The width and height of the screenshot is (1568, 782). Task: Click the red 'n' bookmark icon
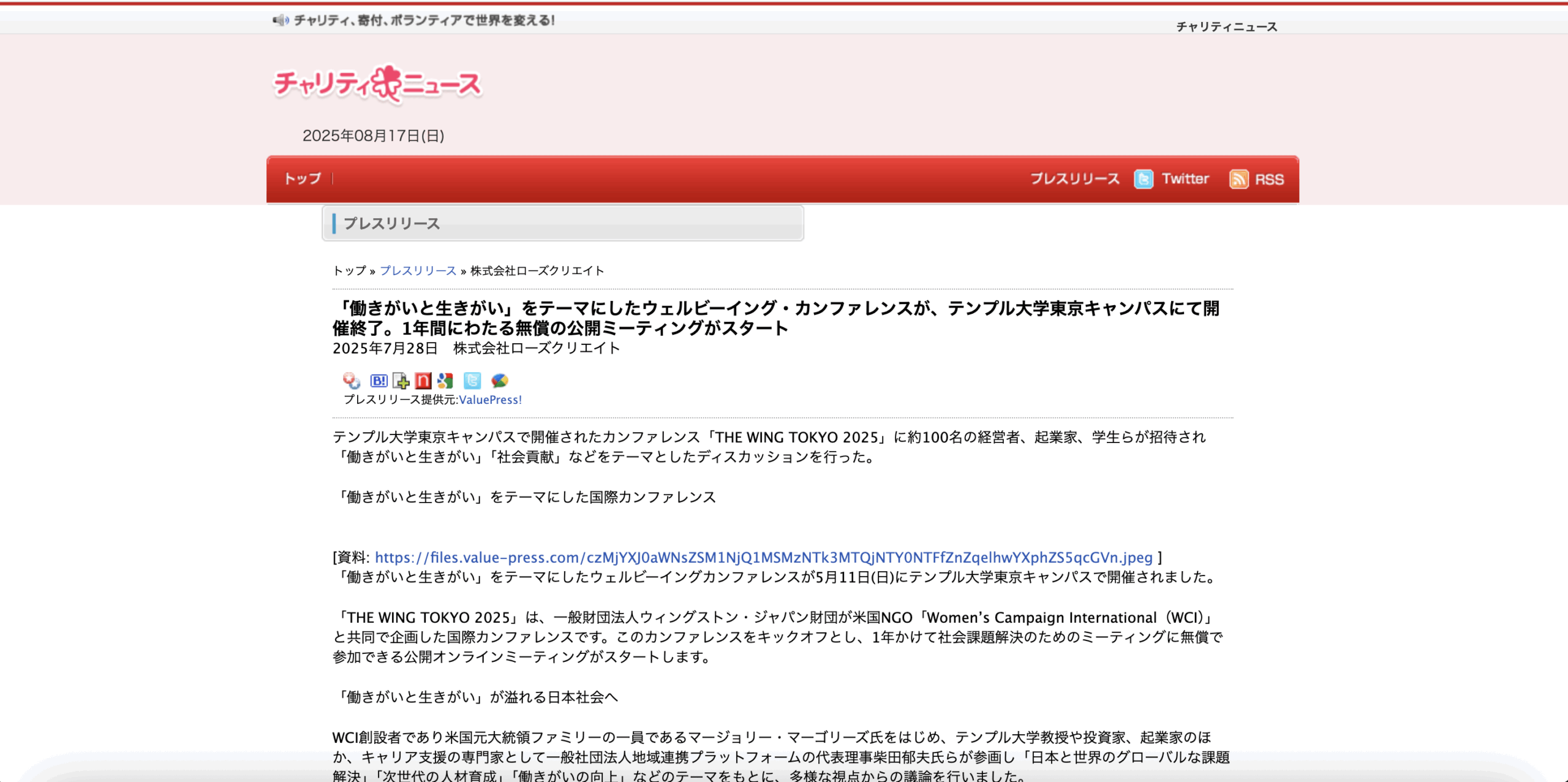coord(423,381)
